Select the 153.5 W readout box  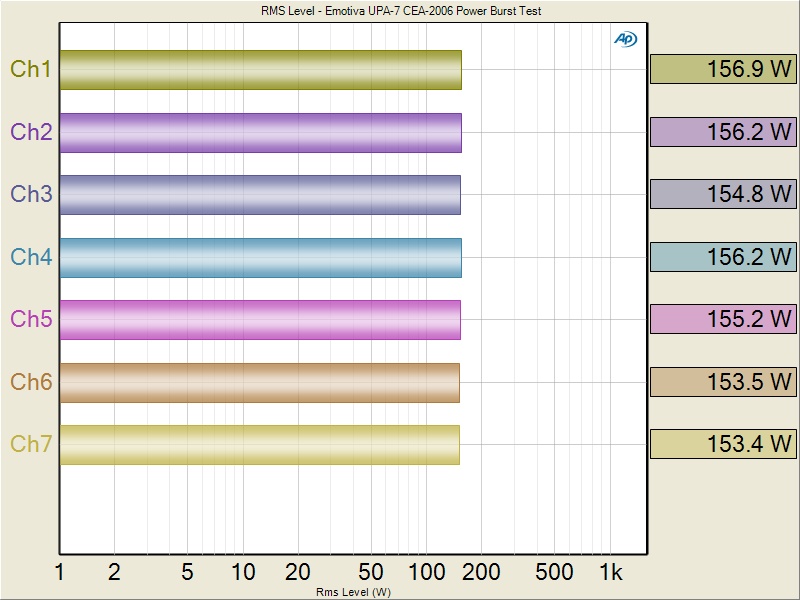pos(723,382)
